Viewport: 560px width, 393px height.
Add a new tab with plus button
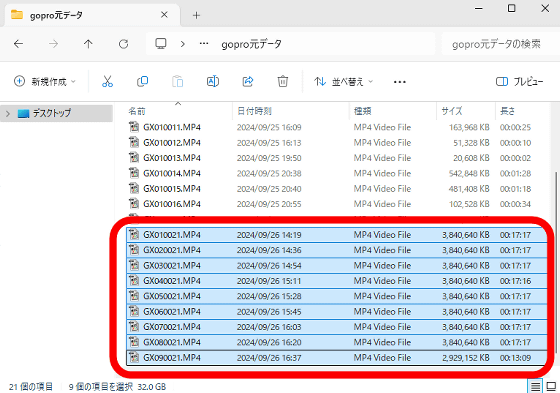pos(196,15)
